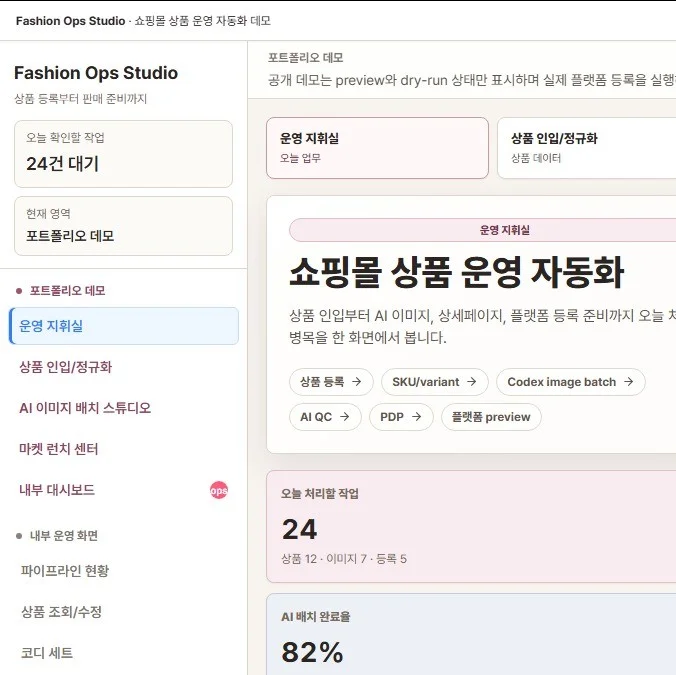Image resolution: width=676 pixels, height=675 pixels.
Task: Open 파이프라인 현황 sidebar item
Action: click(124, 571)
